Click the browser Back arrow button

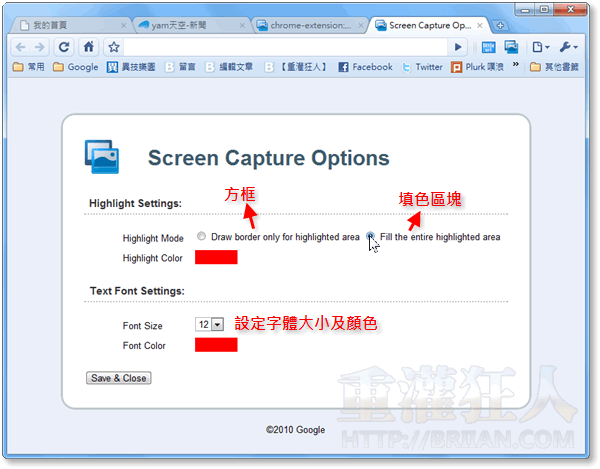click(x=23, y=47)
